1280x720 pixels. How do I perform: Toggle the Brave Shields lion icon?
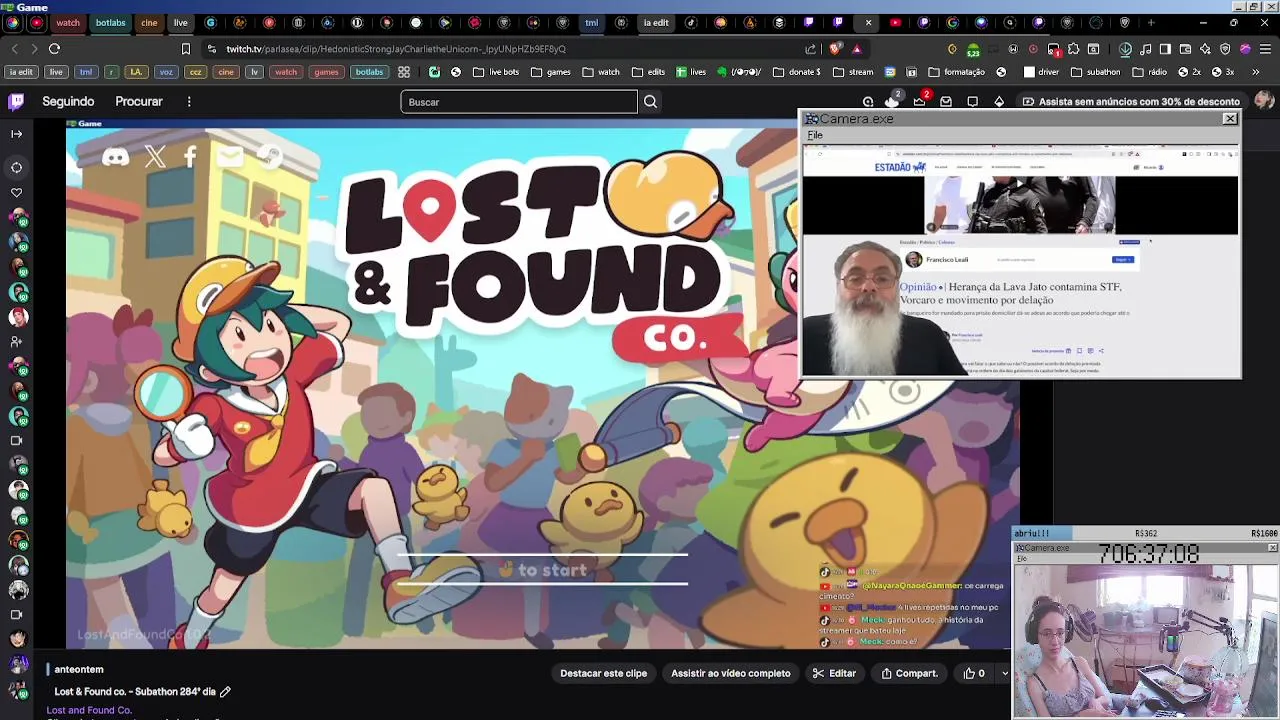point(836,48)
